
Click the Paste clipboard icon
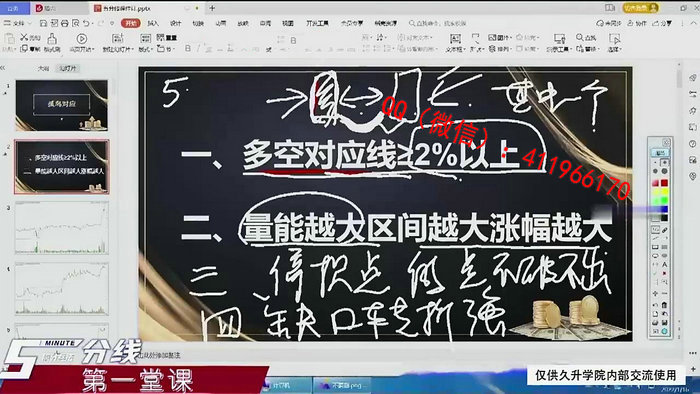tap(8, 39)
